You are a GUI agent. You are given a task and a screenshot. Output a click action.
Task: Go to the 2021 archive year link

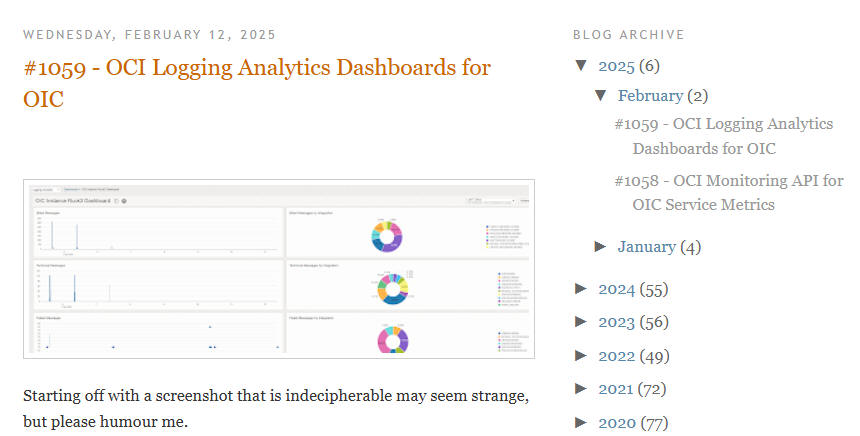pos(616,389)
